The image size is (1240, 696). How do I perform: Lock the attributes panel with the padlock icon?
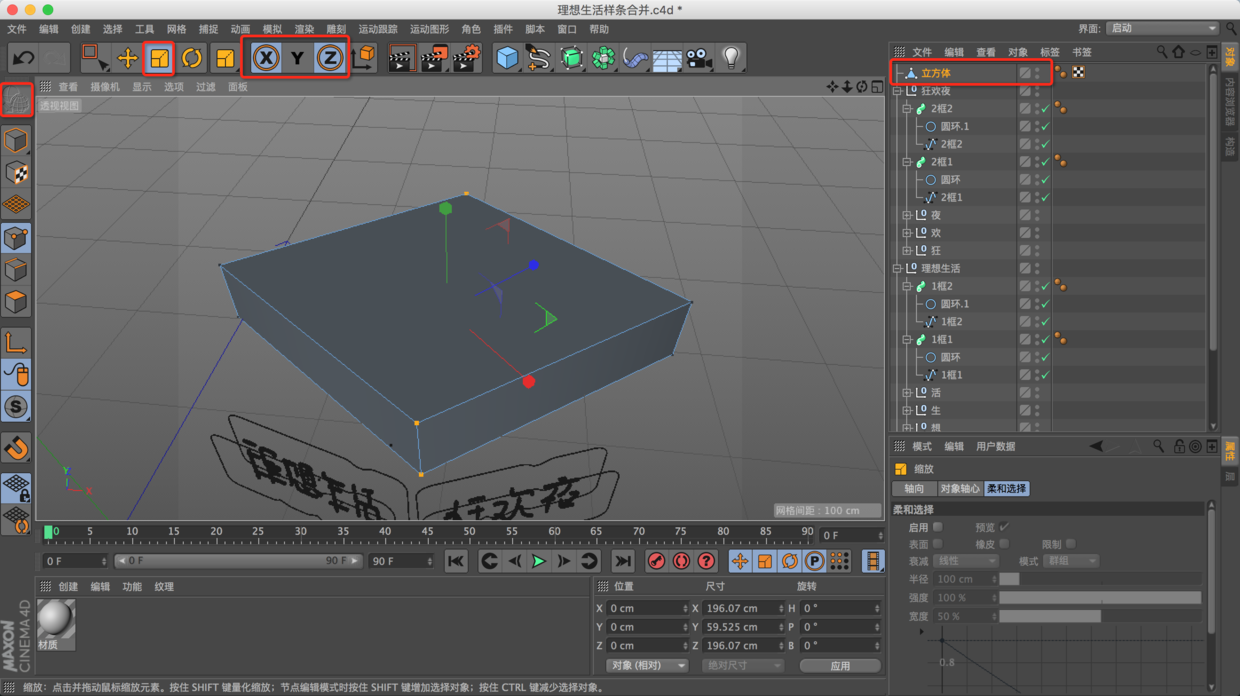click(x=1179, y=447)
